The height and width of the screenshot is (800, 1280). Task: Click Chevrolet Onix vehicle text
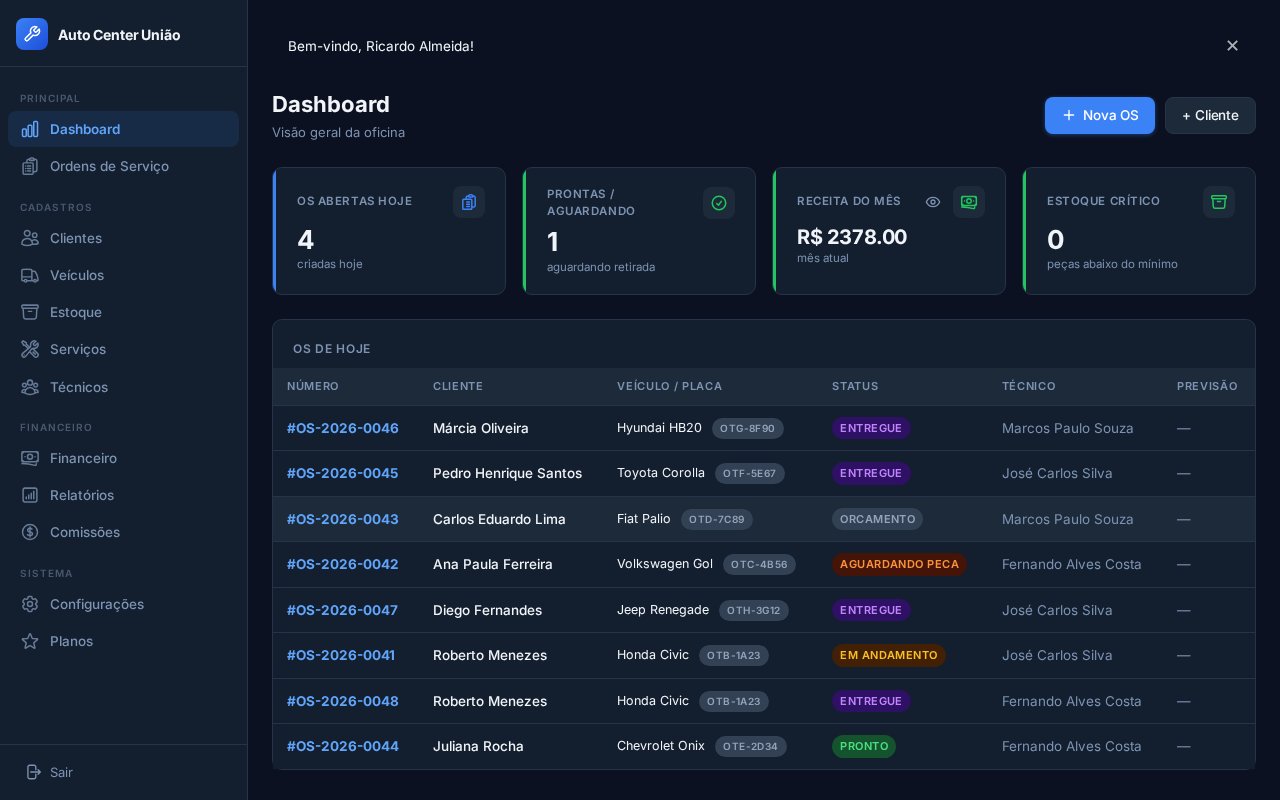(661, 746)
